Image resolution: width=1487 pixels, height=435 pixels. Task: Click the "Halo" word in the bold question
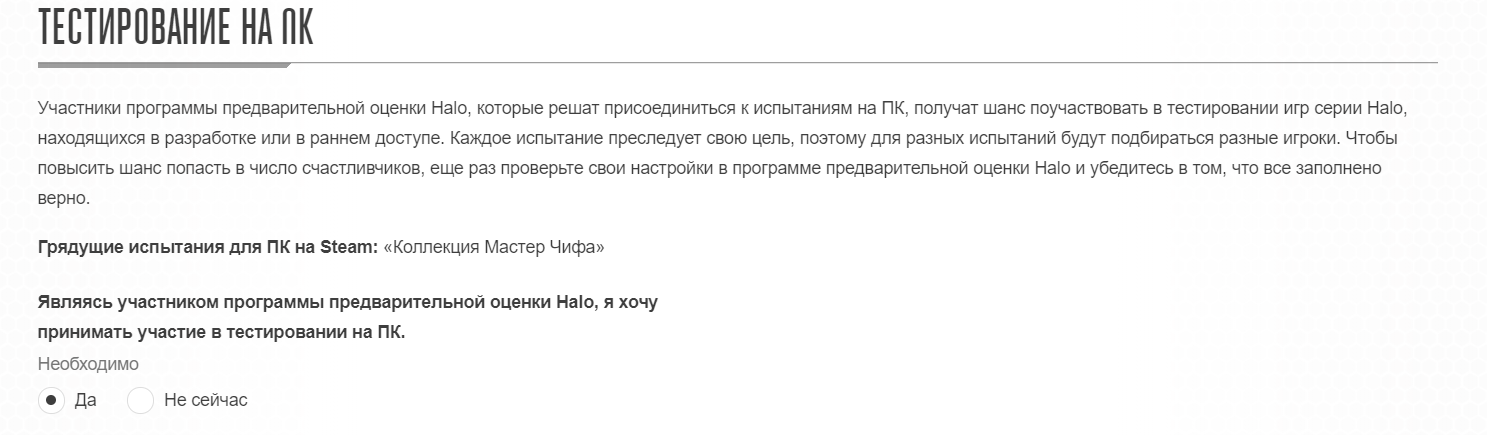[x=575, y=302]
